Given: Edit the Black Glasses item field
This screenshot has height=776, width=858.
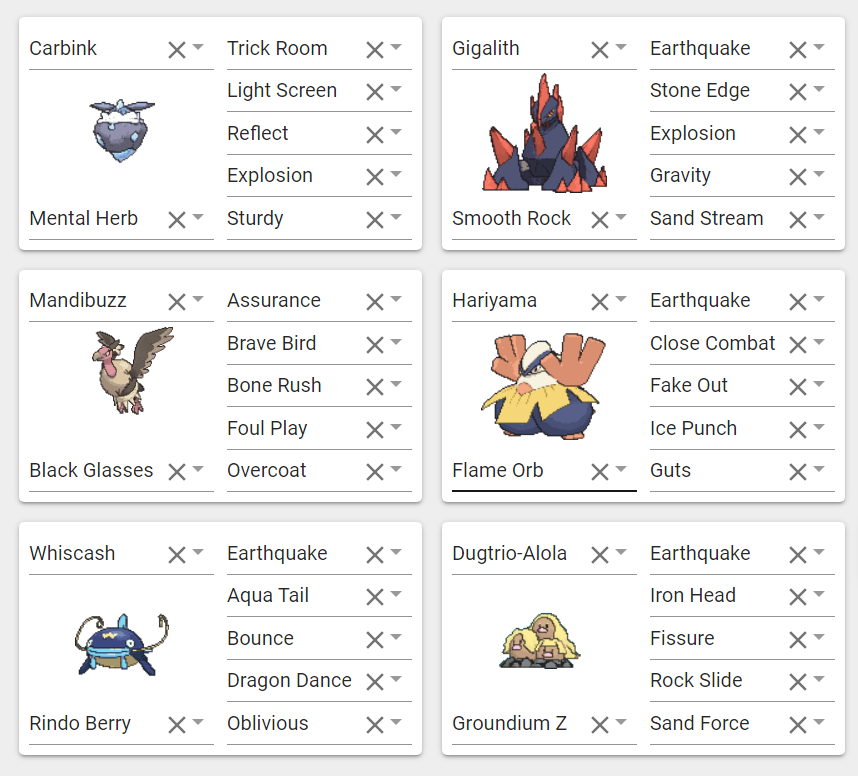Looking at the screenshot, I should [121, 471].
